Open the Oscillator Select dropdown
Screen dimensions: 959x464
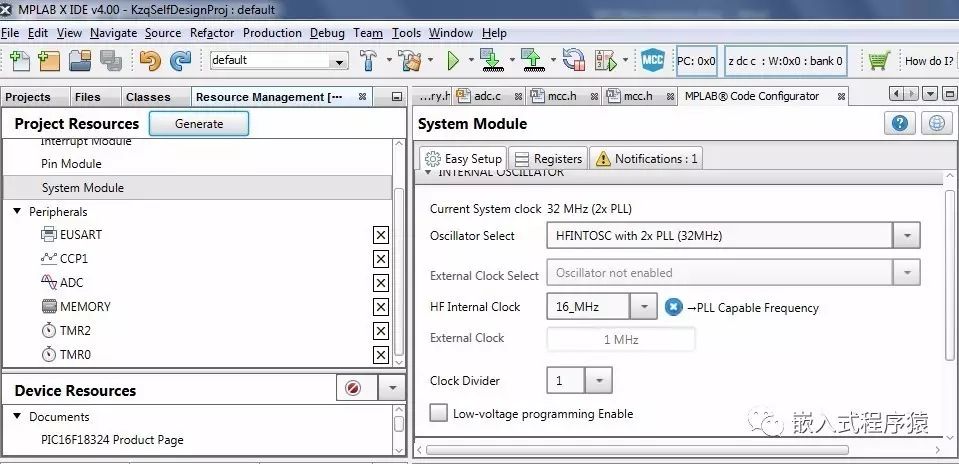pyautogui.click(x=906, y=235)
